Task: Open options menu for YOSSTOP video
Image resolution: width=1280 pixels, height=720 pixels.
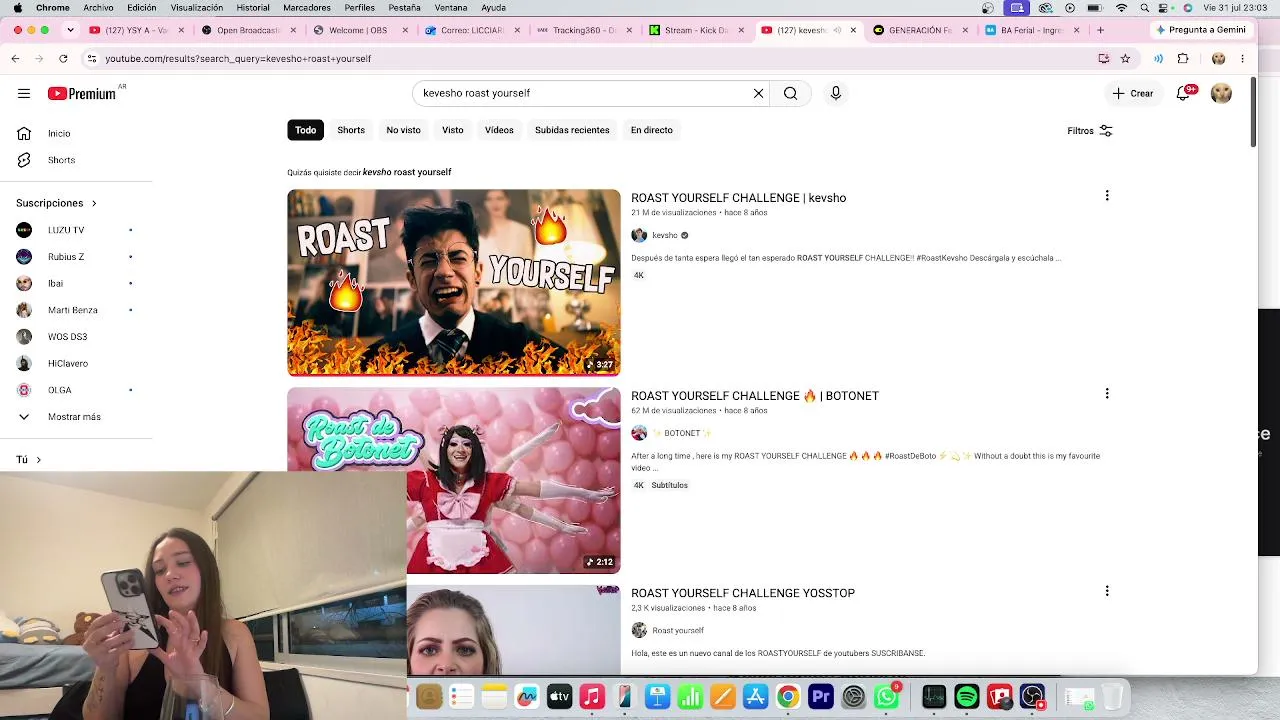Action: coord(1107,591)
